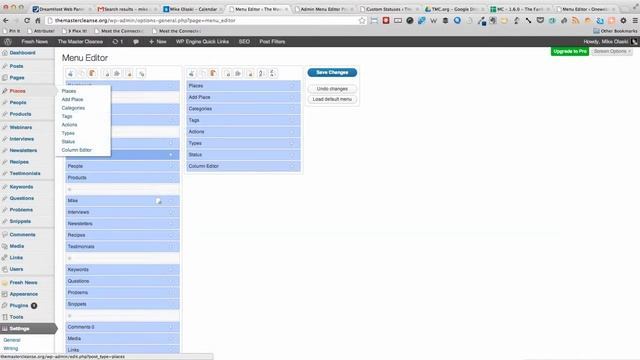Click + New in the admin bar
The height and width of the screenshot is (360, 640).
tap(158, 42)
